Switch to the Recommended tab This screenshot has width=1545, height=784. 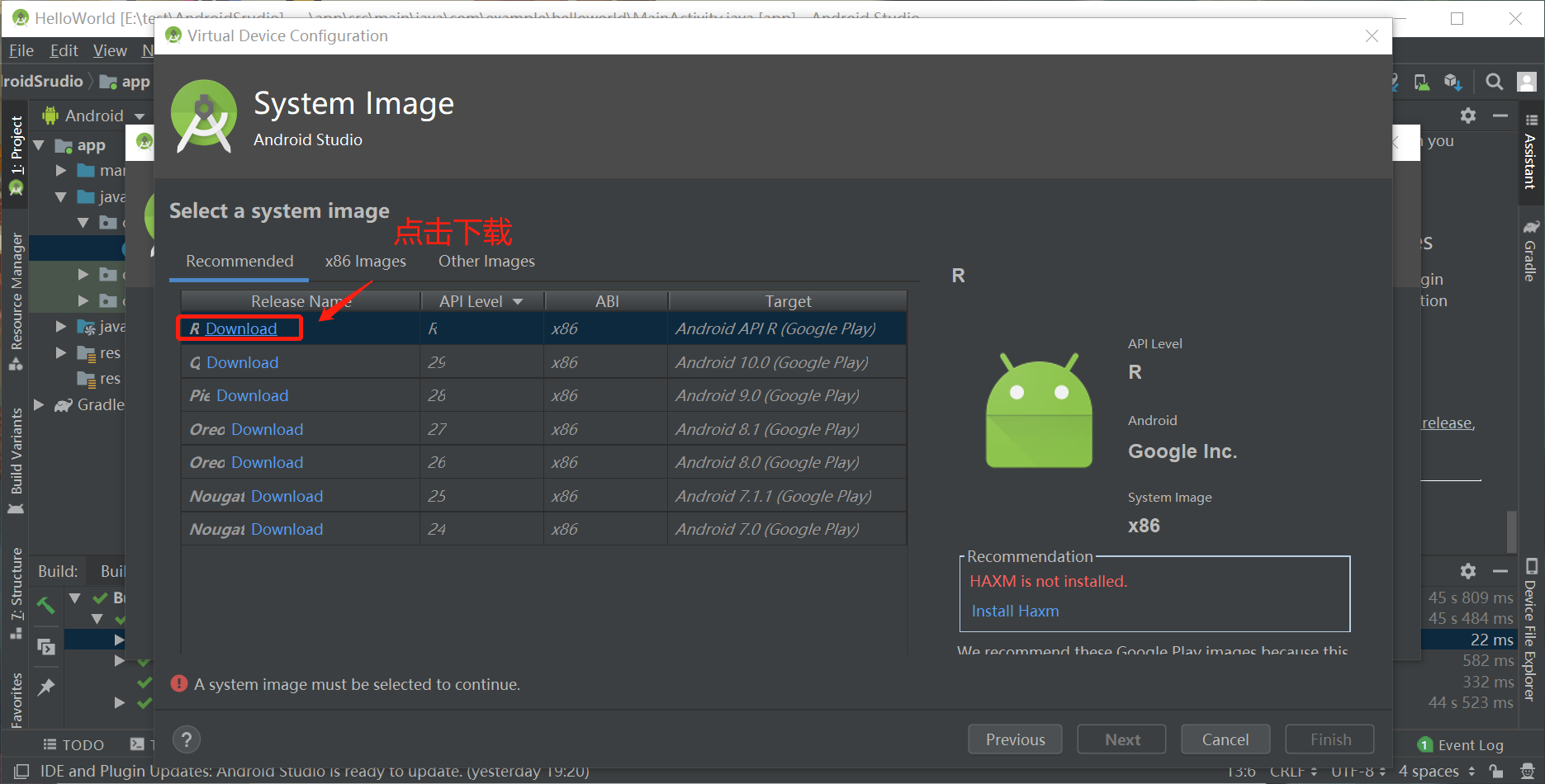[239, 261]
